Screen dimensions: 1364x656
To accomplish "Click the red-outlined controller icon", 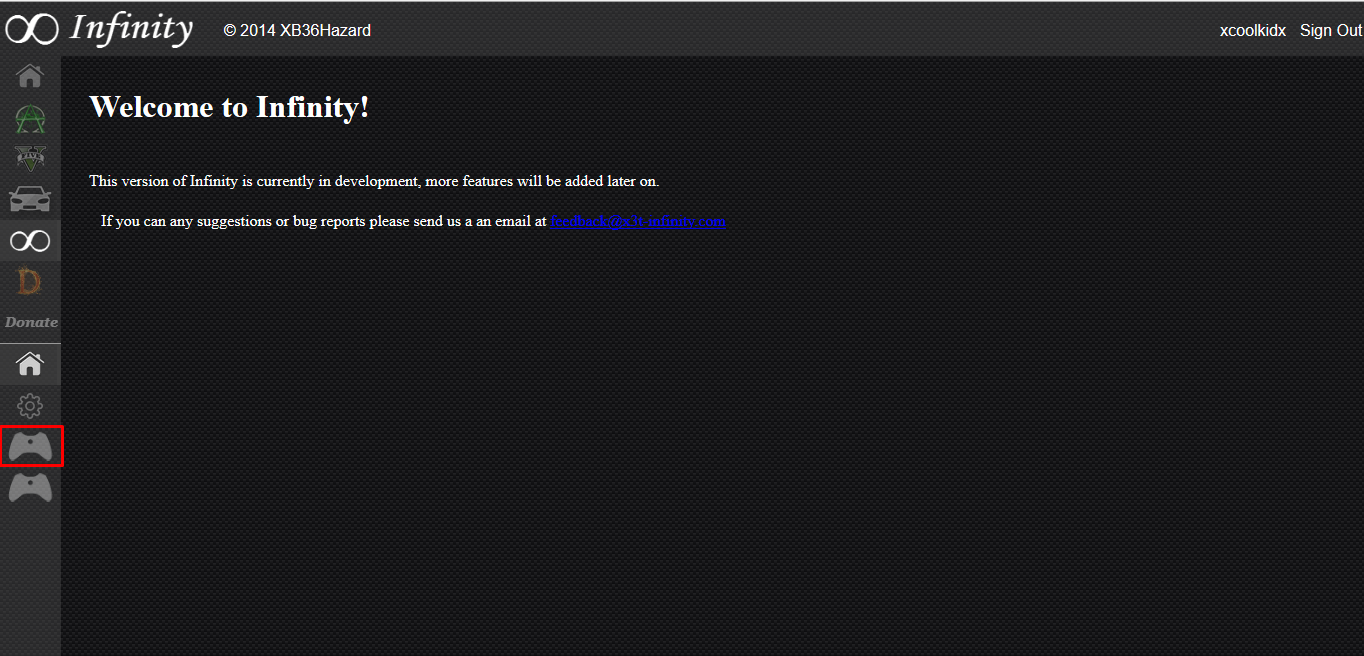I will tap(31, 446).
